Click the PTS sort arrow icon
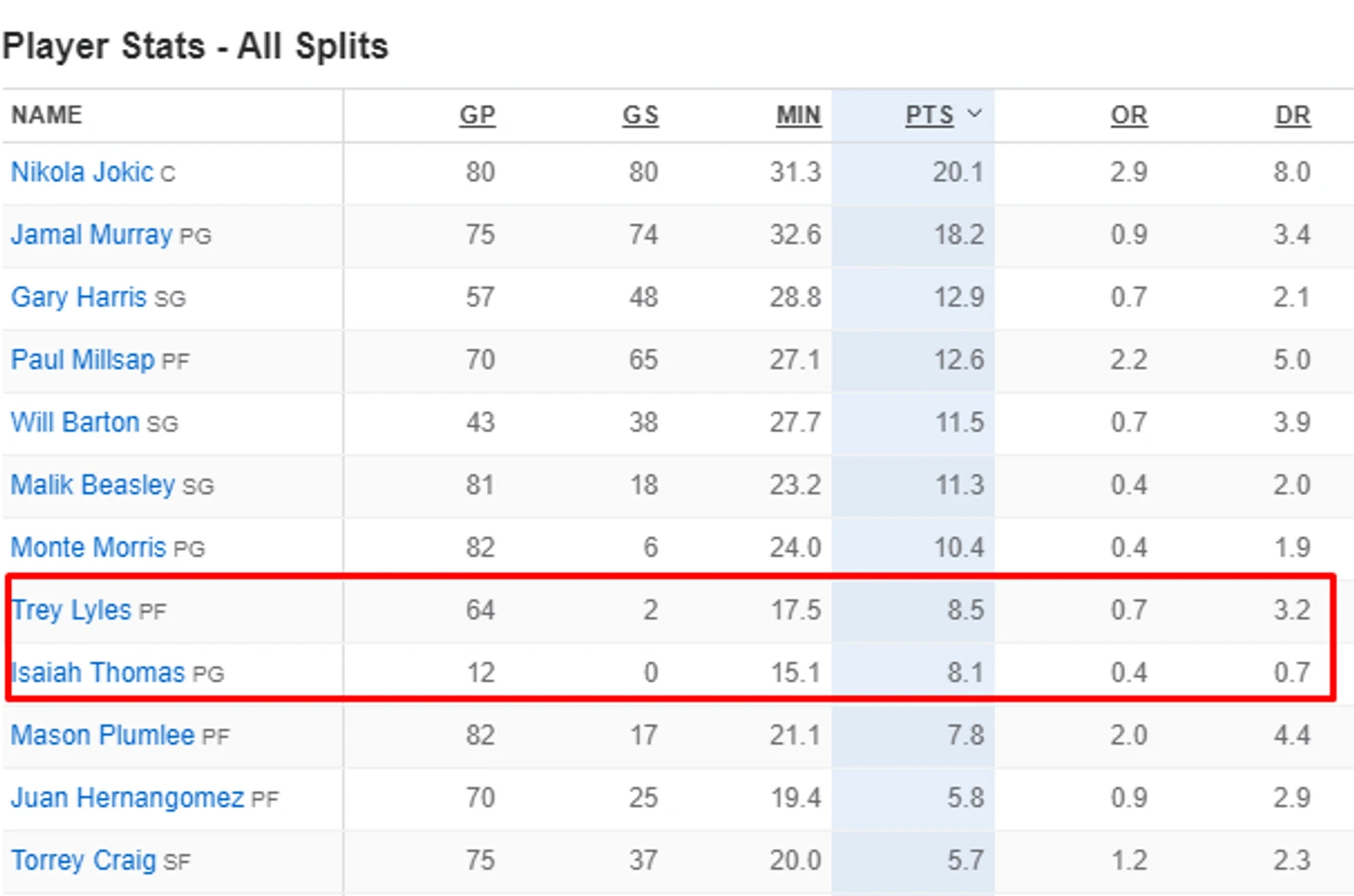 pos(974,114)
